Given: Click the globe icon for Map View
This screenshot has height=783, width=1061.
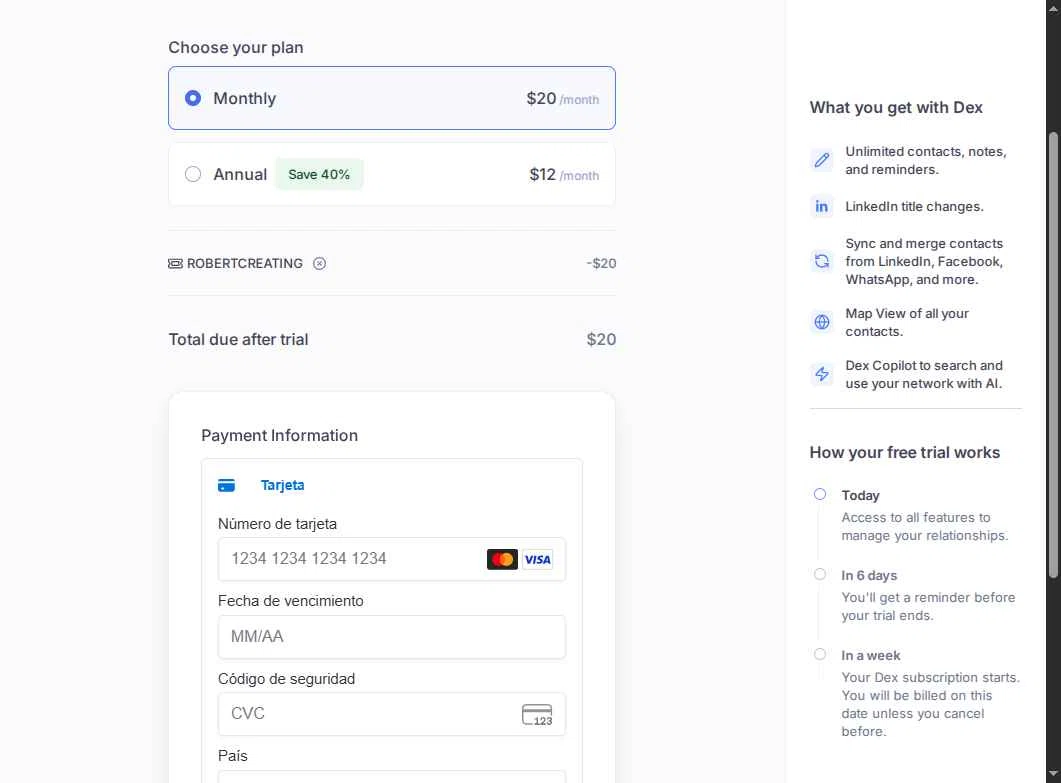Looking at the screenshot, I should [x=821, y=322].
